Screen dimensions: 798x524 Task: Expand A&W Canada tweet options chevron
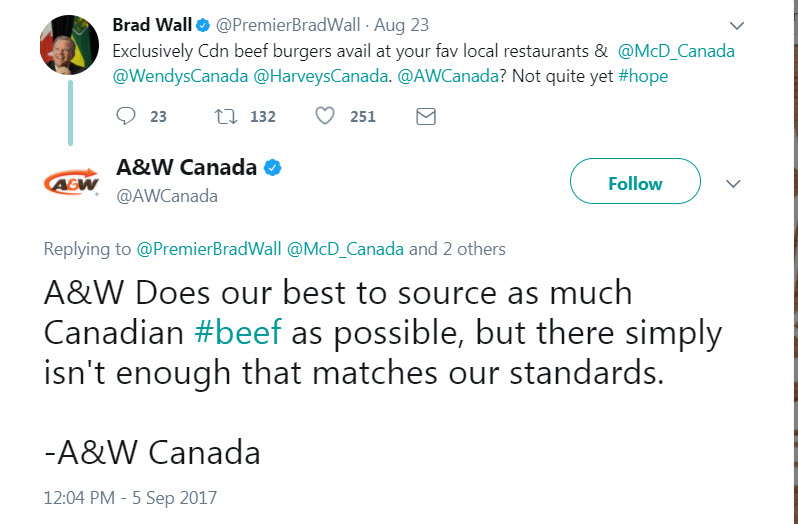click(732, 184)
